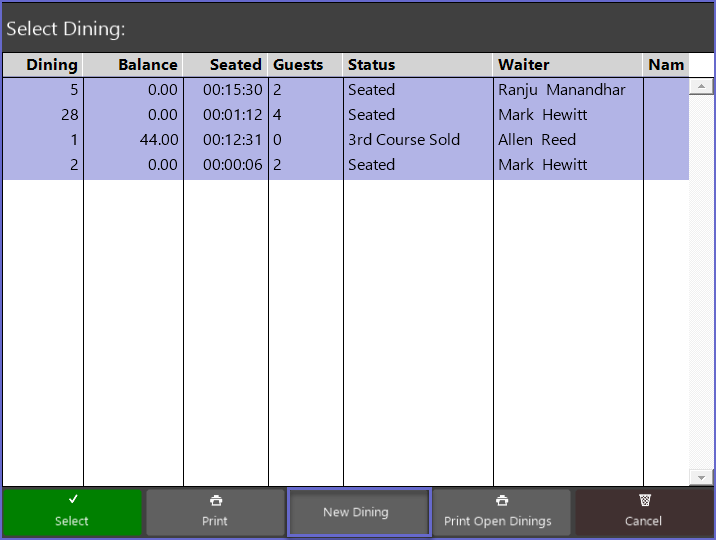Sort by the Balance column header
The height and width of the screenshot is (540, 716).
[134, 64]
